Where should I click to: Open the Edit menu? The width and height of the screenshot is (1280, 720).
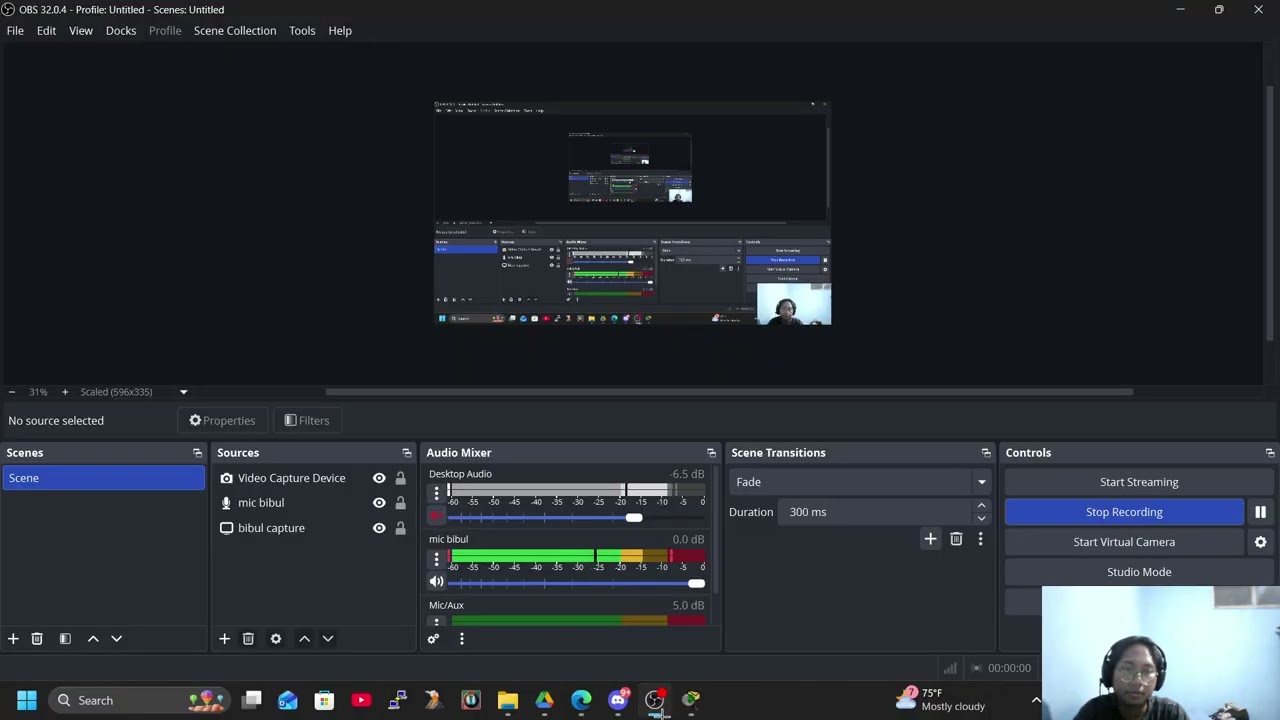tap(46, 30)
